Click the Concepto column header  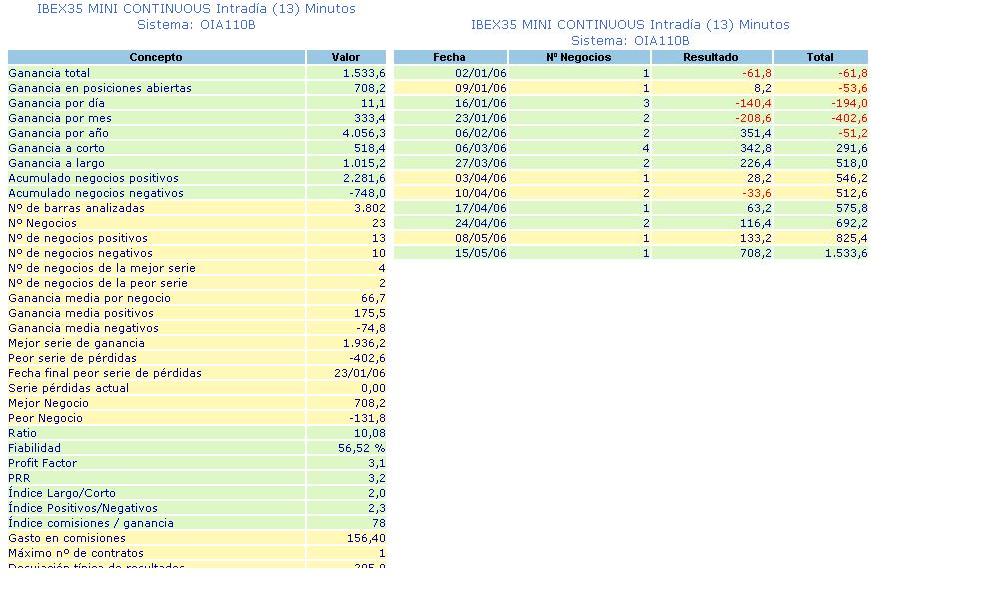click(156, 57)
